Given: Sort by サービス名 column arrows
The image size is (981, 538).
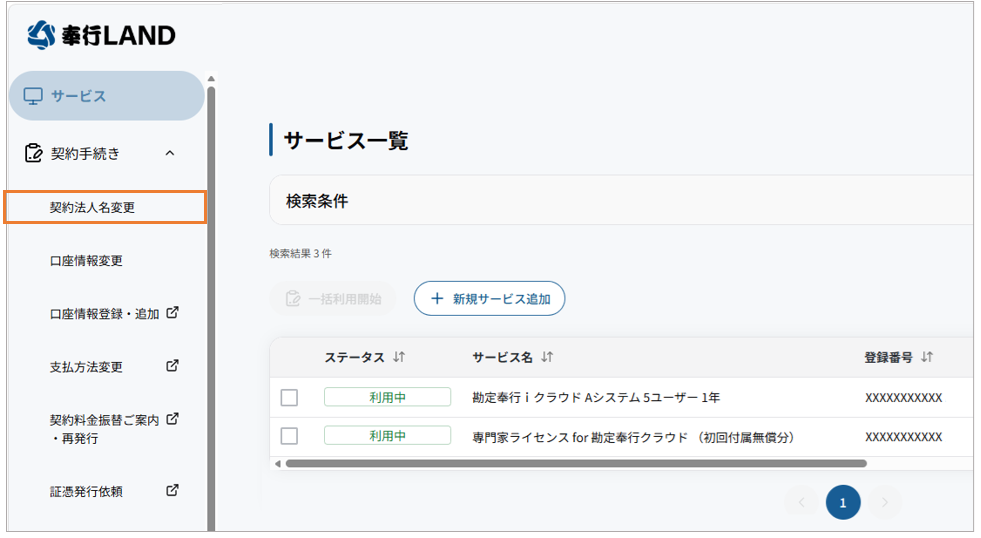Looking at the screenshot, I should [x=547, y=357].
